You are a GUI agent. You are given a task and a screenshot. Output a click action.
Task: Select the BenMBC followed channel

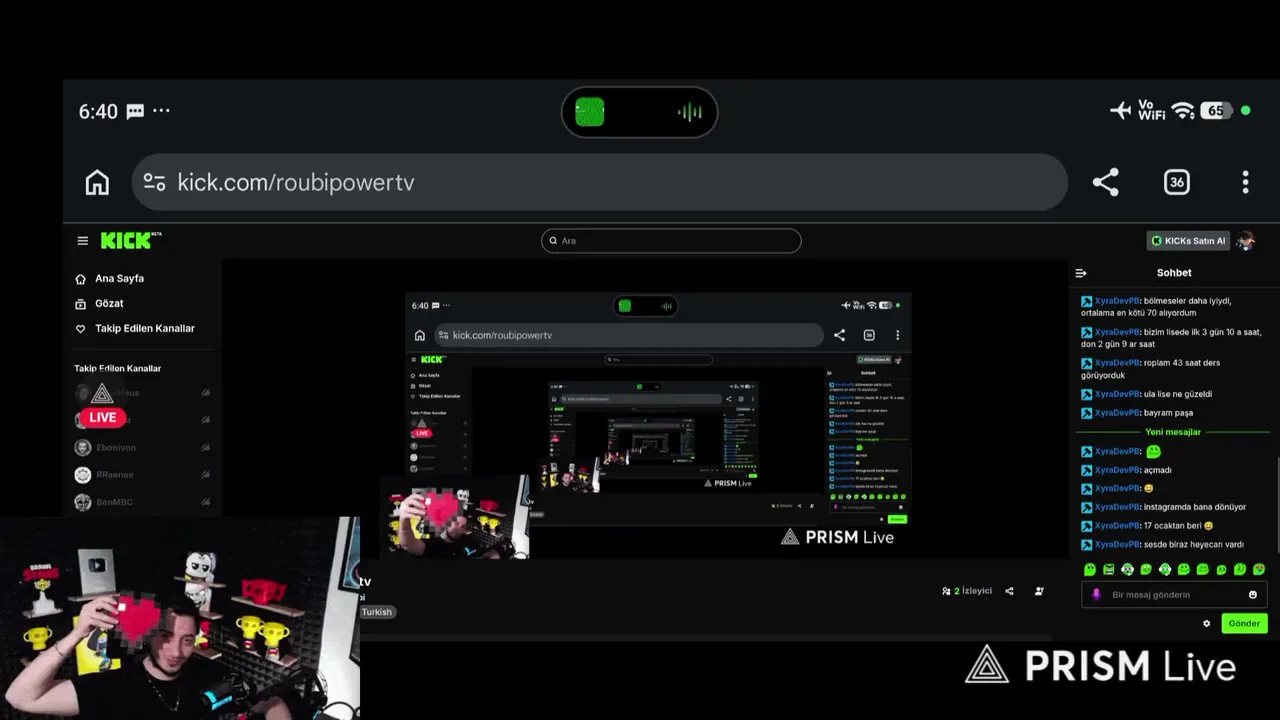point(143,502)
